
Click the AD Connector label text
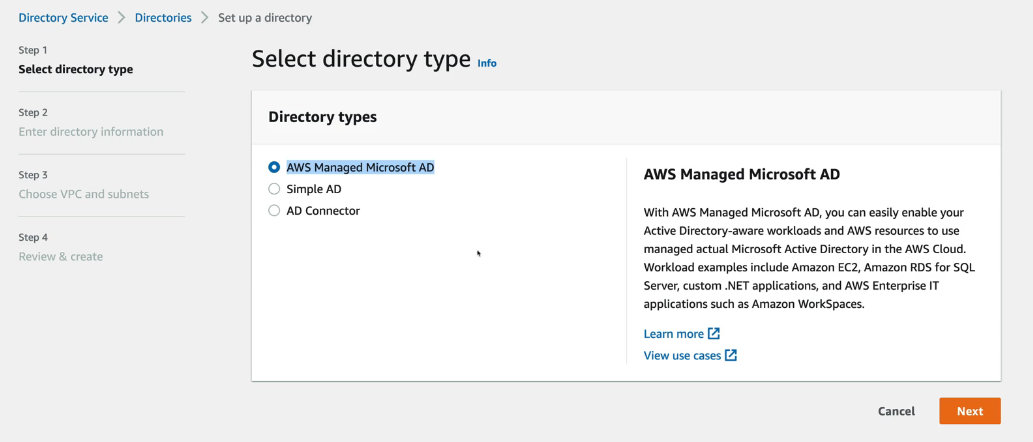click(x=323, y=211)
